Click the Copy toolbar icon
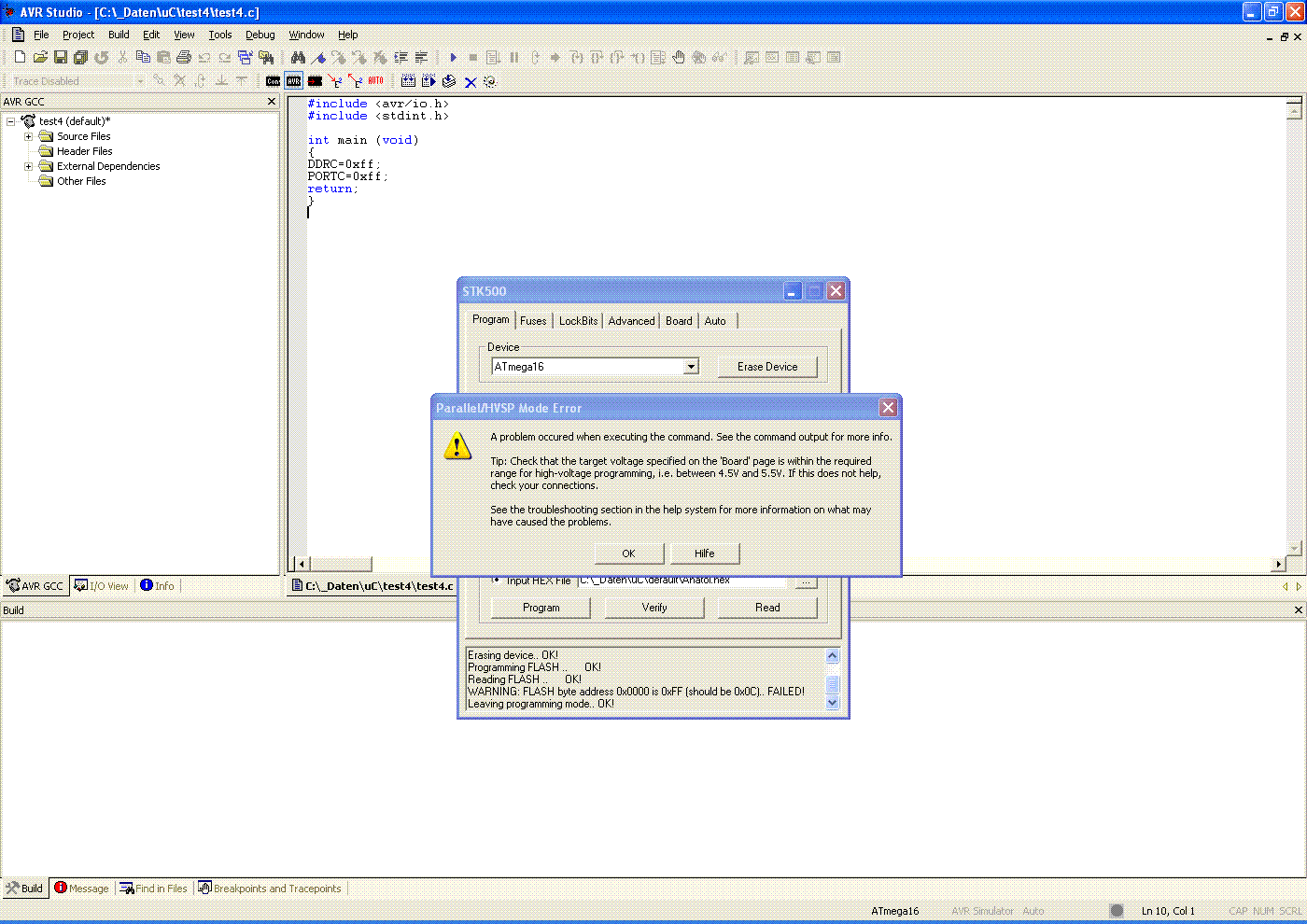1307x924 pixels. coord(143,58)
